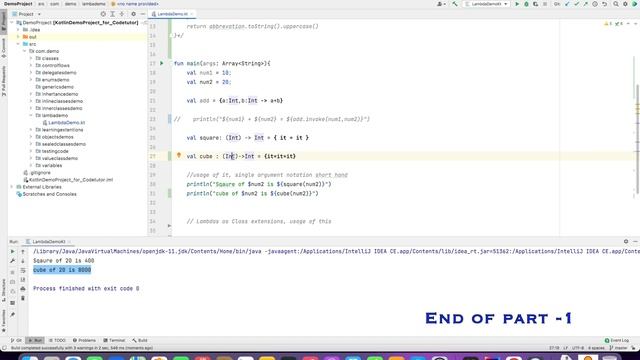
Task: Rerun program using Run panel play icon
Action: coord(13,251)
